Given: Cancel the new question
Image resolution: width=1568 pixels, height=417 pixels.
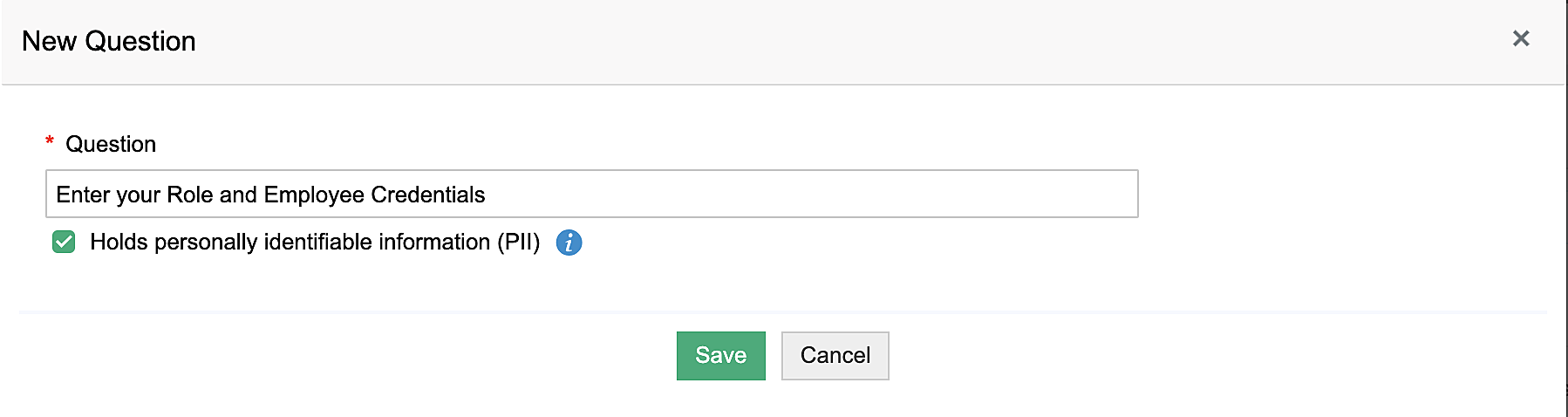Looking at the screenshot, I should [835, 356].
